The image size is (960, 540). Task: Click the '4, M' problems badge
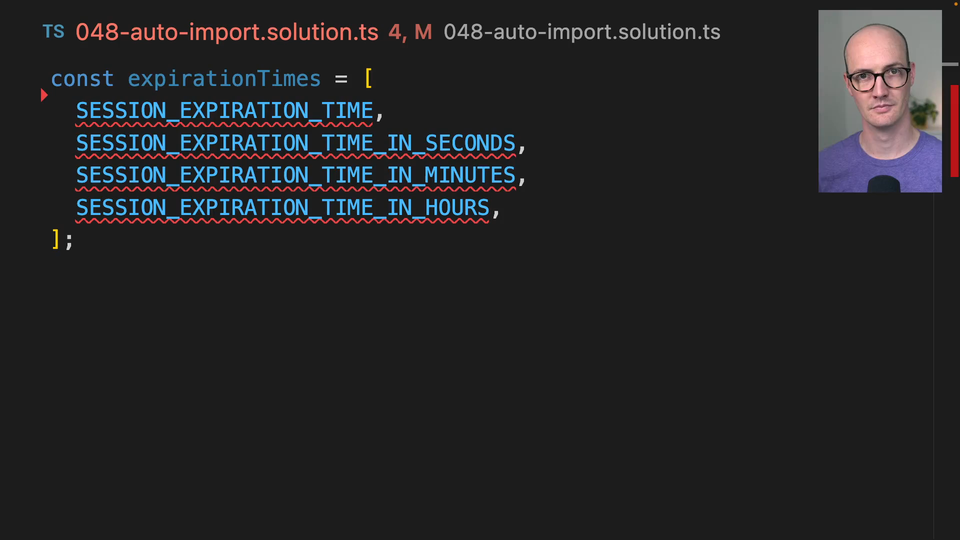[x=410, y=32]
